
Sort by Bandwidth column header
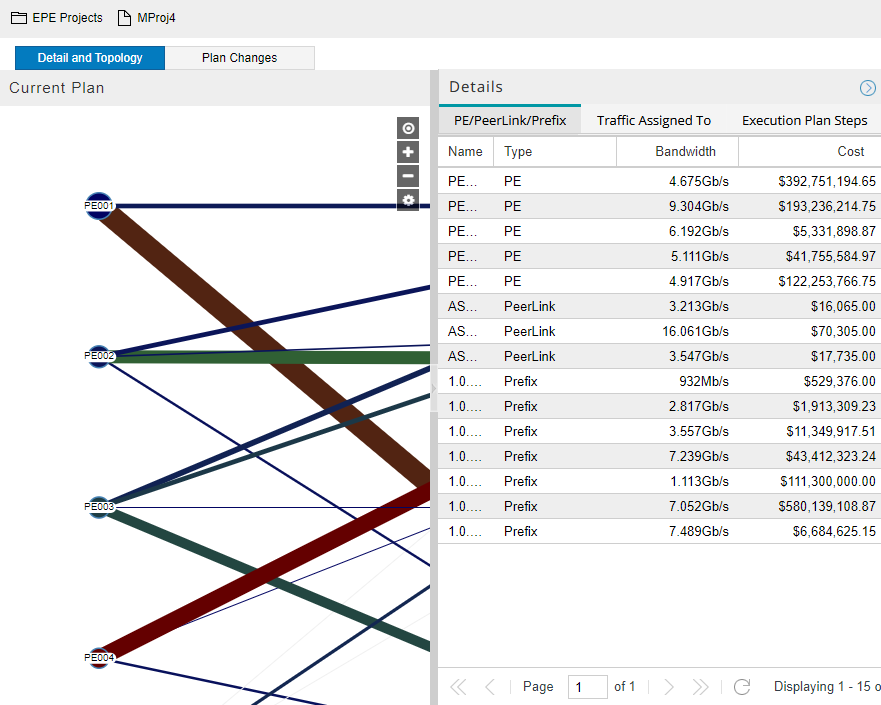[677, 152]
